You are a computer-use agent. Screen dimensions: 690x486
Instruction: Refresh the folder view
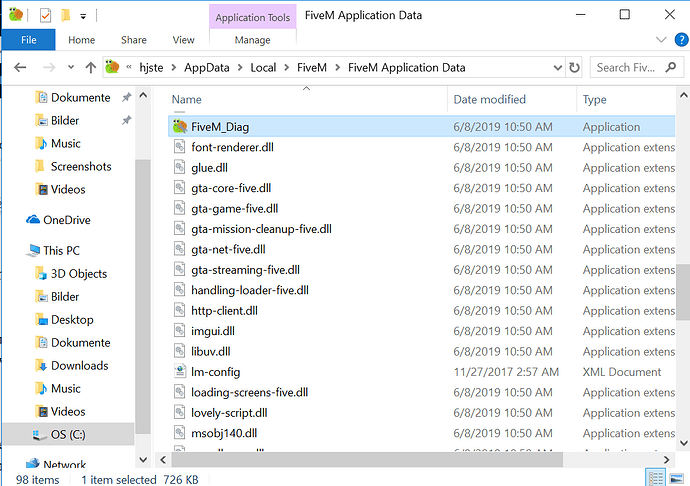pos(574,68)
